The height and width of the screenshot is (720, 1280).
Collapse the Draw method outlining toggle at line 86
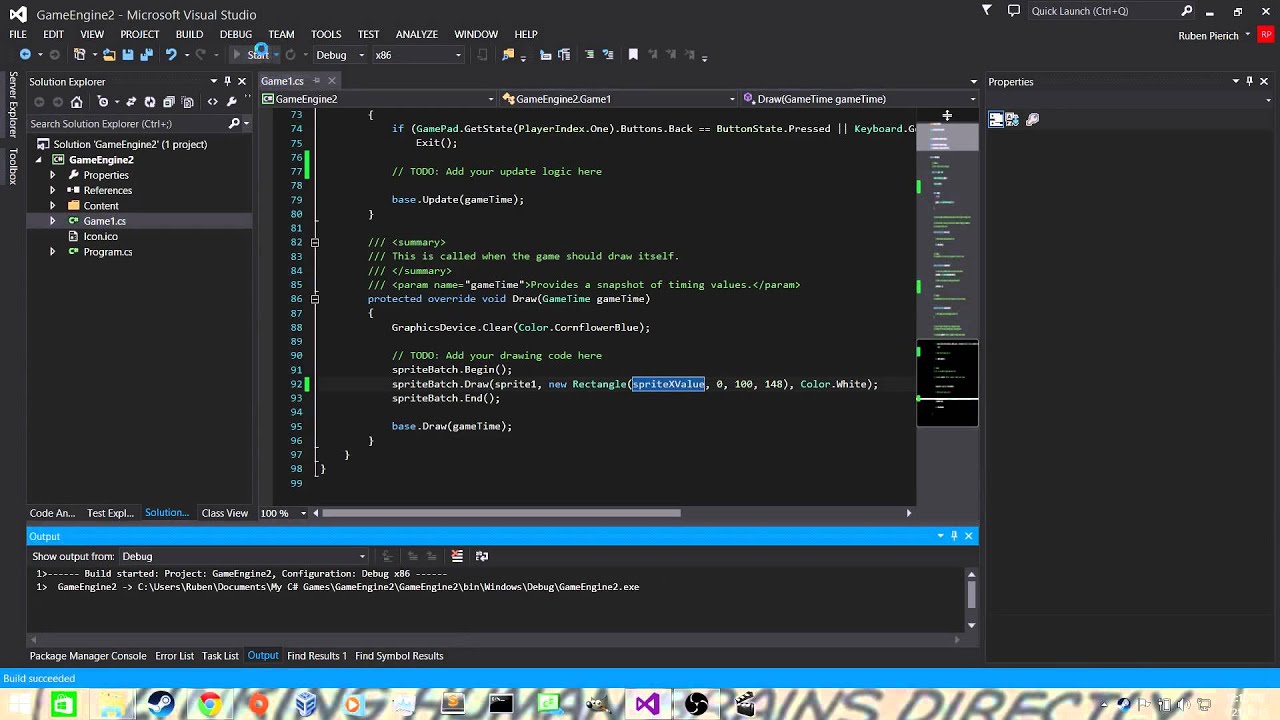pyautogui.click(x=314, y=299)
